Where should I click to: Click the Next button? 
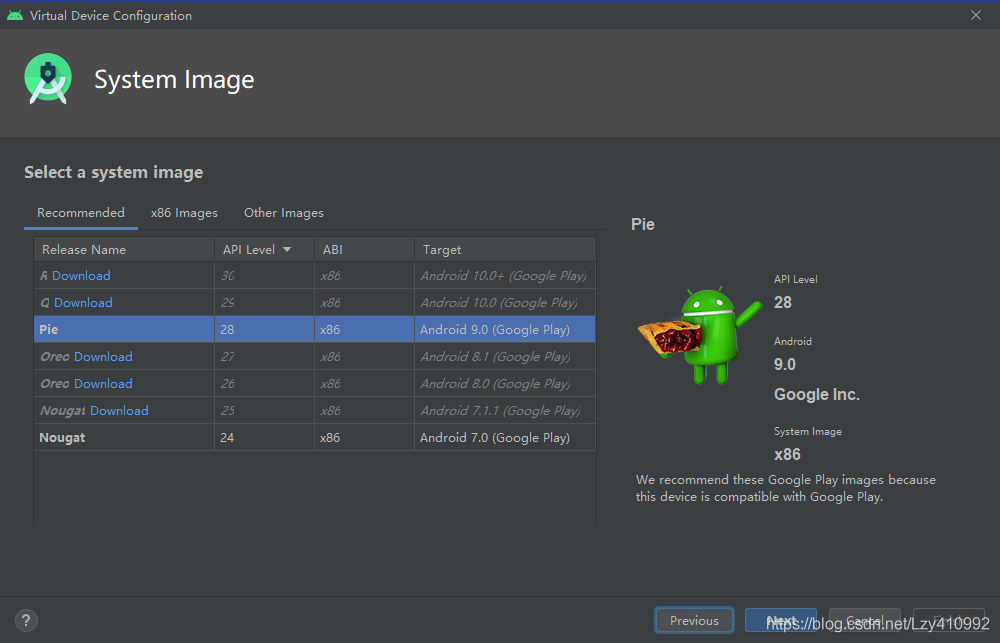tap(781, 620)
